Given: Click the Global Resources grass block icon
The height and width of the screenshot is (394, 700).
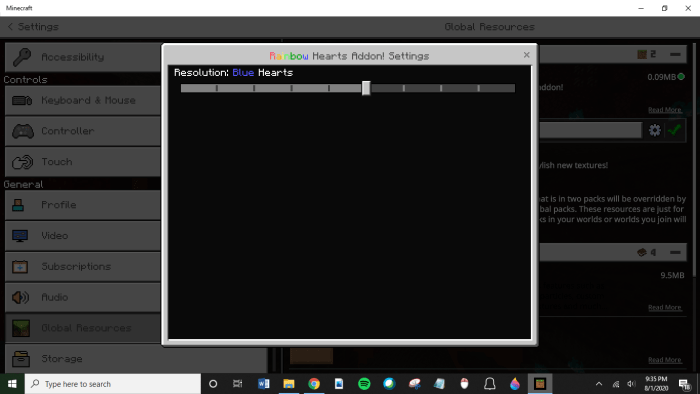Looking at the screenshot, I should coord(21,328).
